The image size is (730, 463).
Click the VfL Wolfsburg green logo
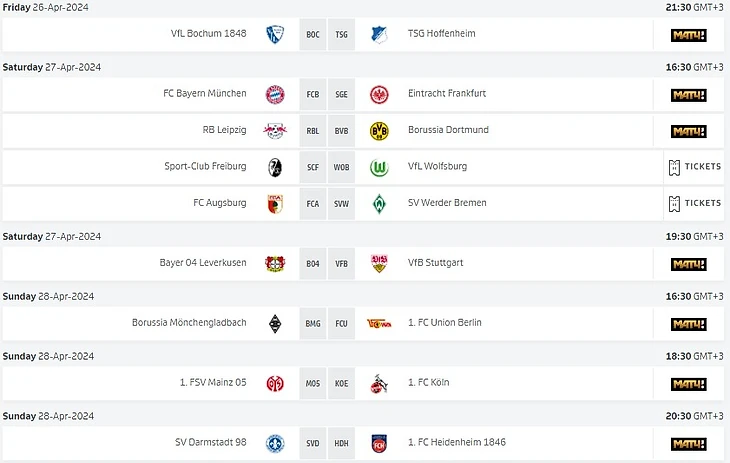tap(379, 167)
